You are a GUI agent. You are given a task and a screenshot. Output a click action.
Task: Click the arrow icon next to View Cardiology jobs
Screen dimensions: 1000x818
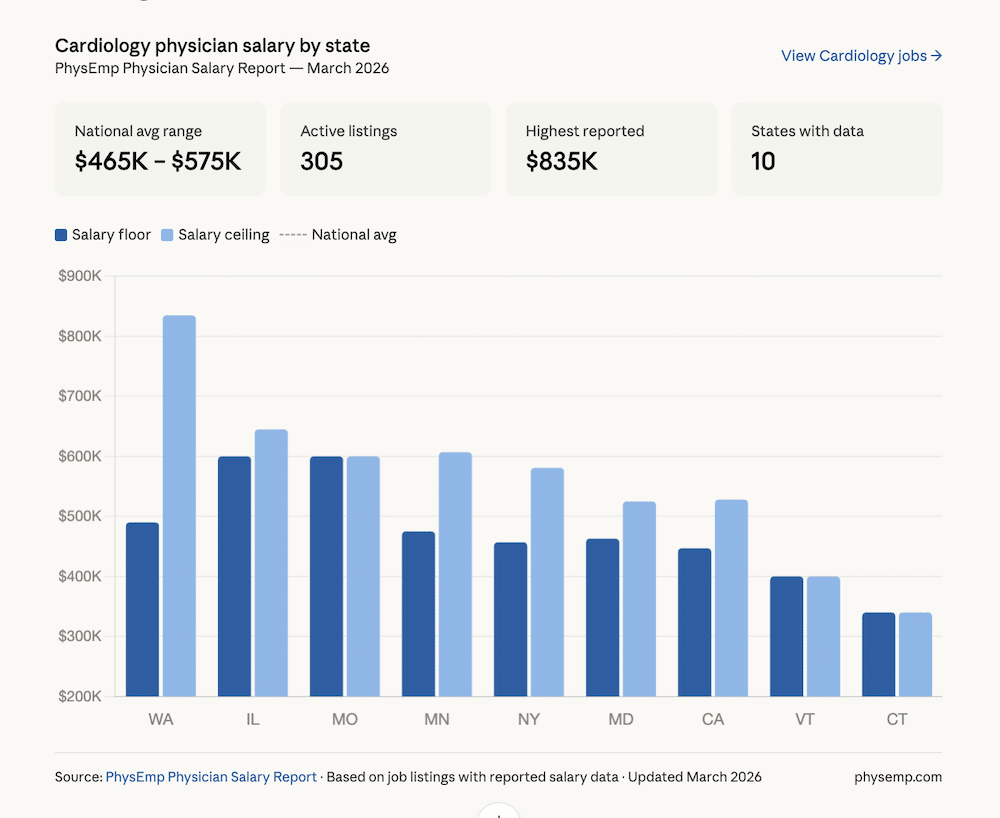tap(937, 55)
